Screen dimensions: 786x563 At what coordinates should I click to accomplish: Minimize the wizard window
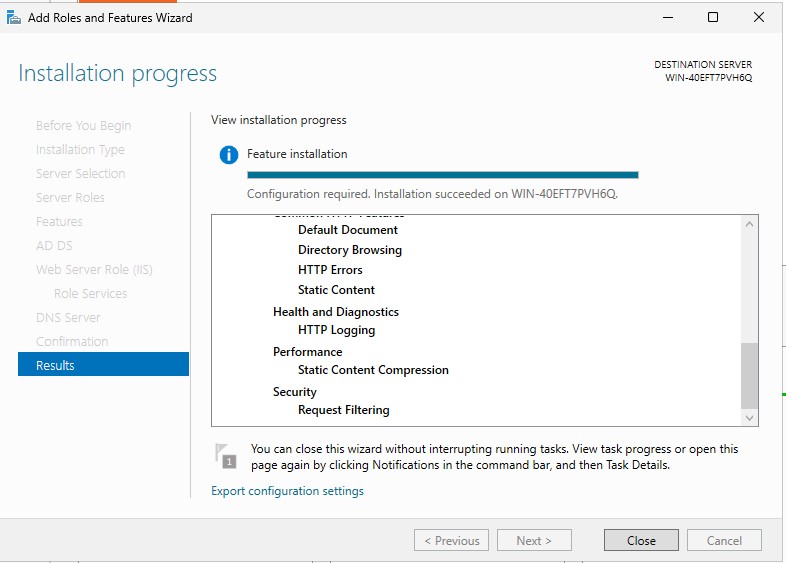click(666, 17)
